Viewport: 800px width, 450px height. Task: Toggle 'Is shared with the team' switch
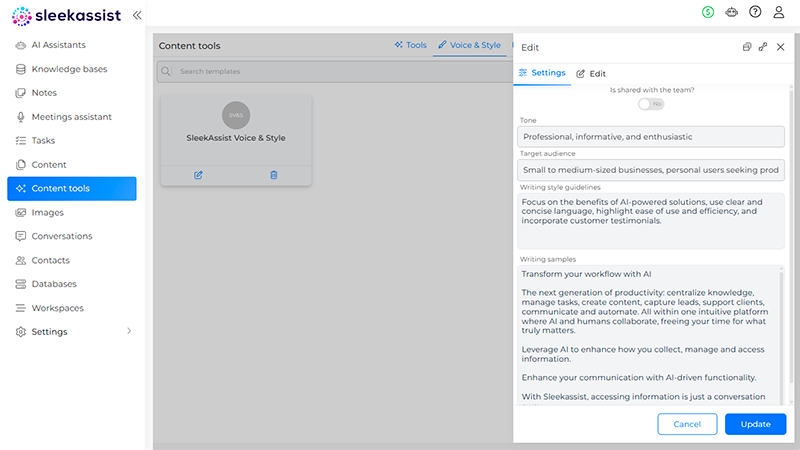click(651, 104)
